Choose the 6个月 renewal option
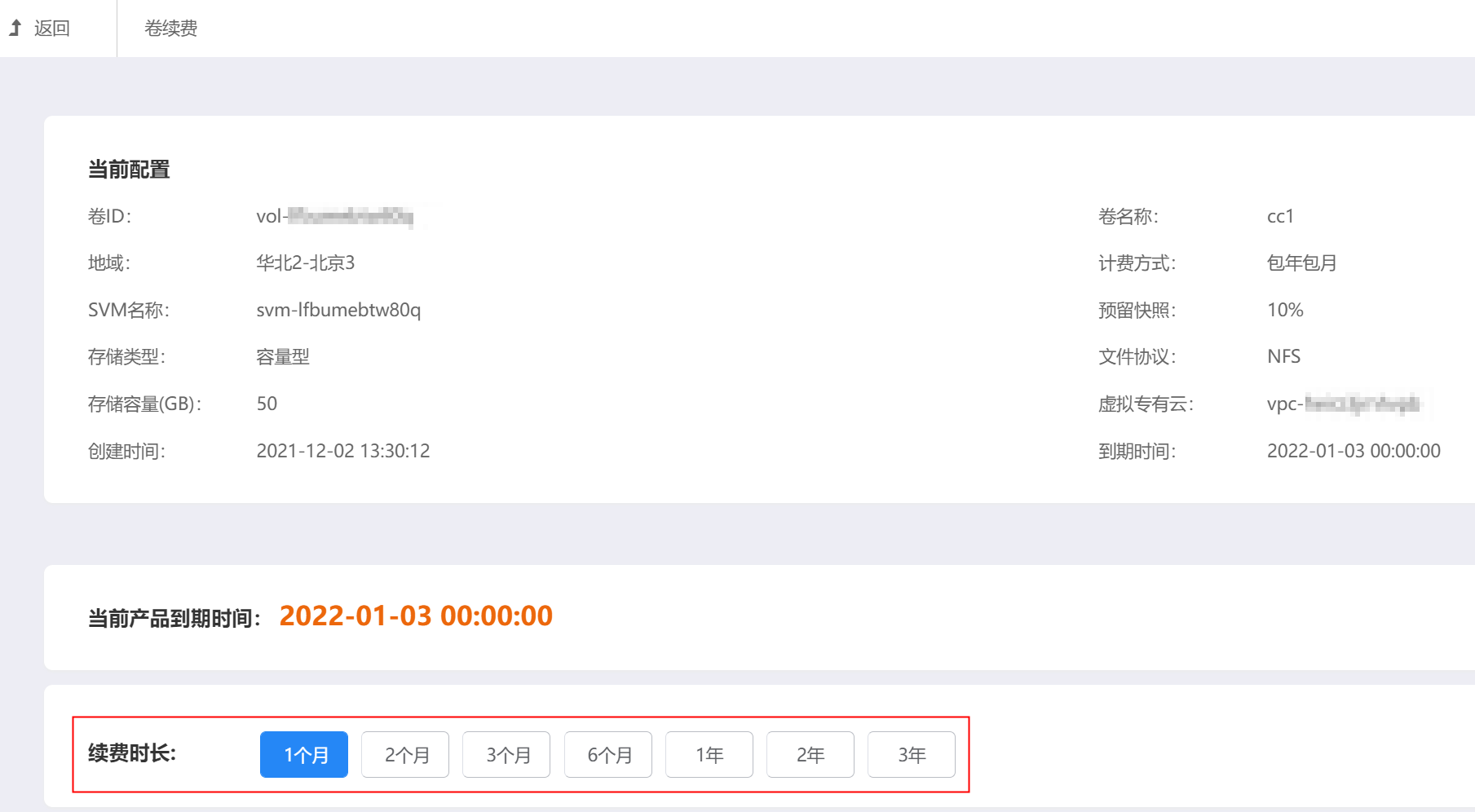 pyautogui.click(x=608, y=755)
